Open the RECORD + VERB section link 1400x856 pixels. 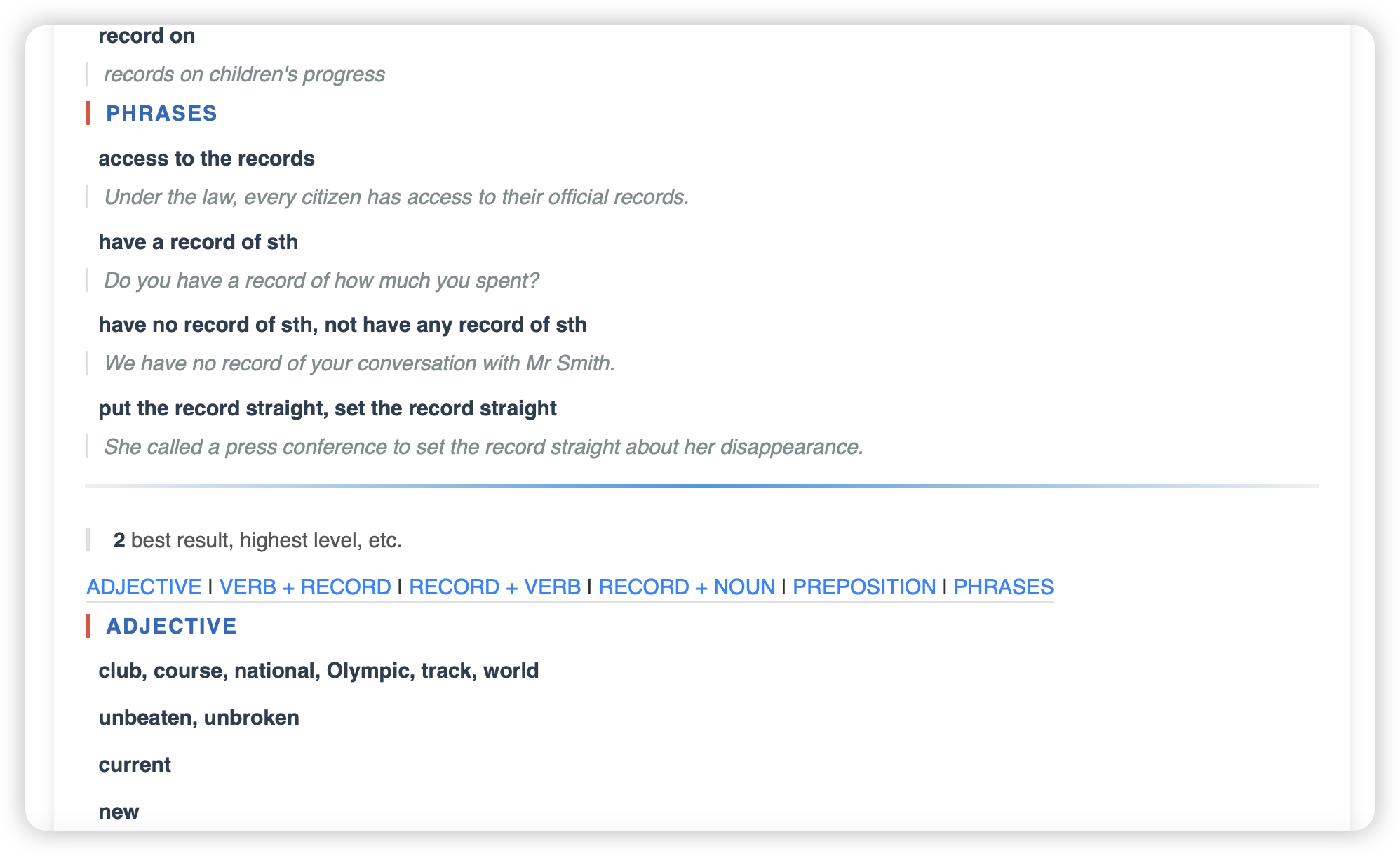(494, 587)
